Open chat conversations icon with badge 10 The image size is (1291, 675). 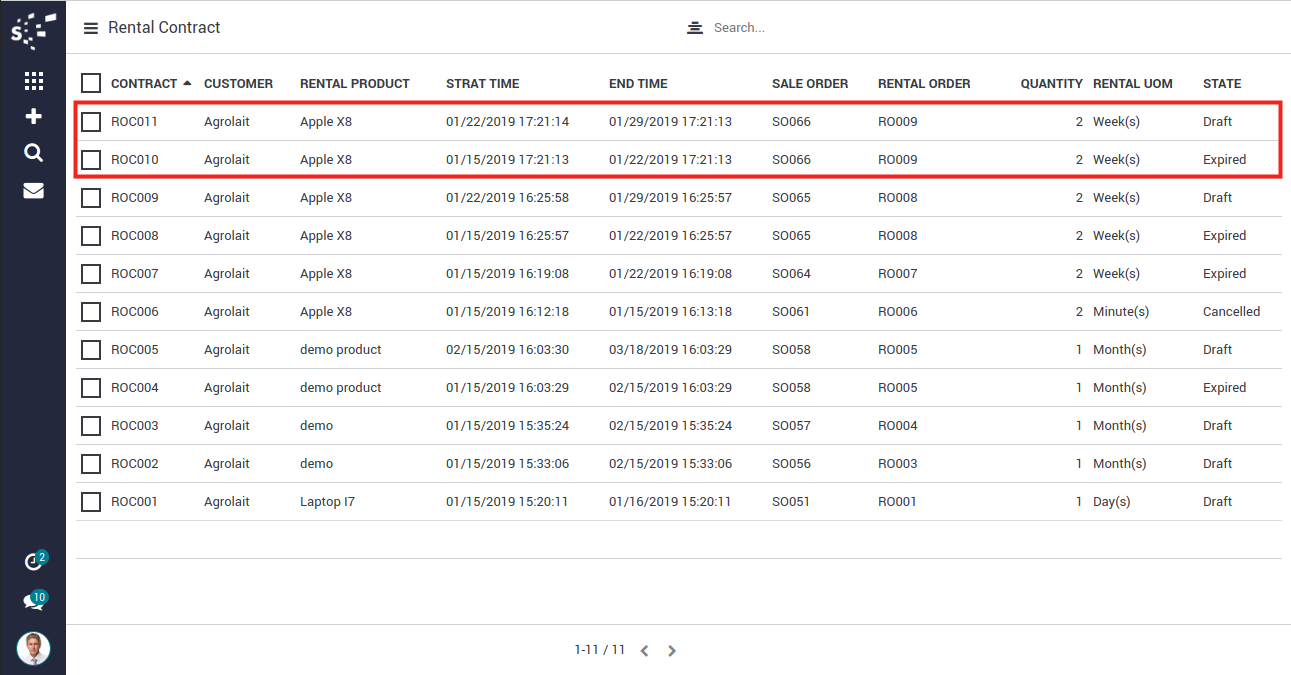coord(34,601)
